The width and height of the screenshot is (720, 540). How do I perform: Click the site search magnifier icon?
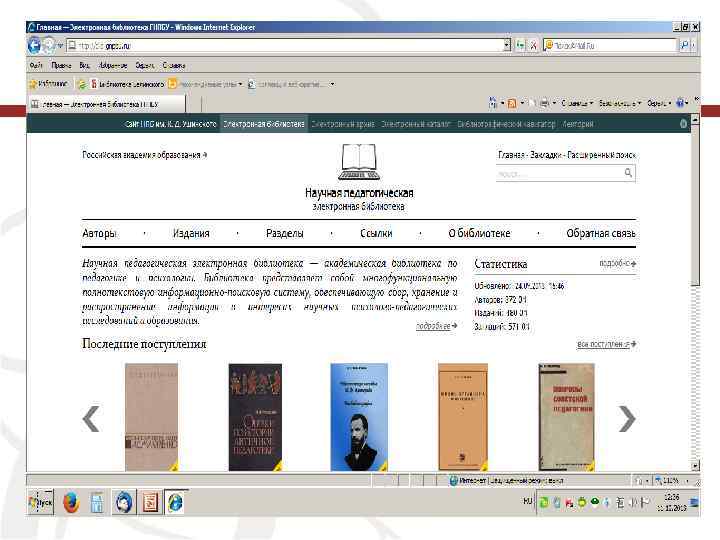click(x=628, y=173)
